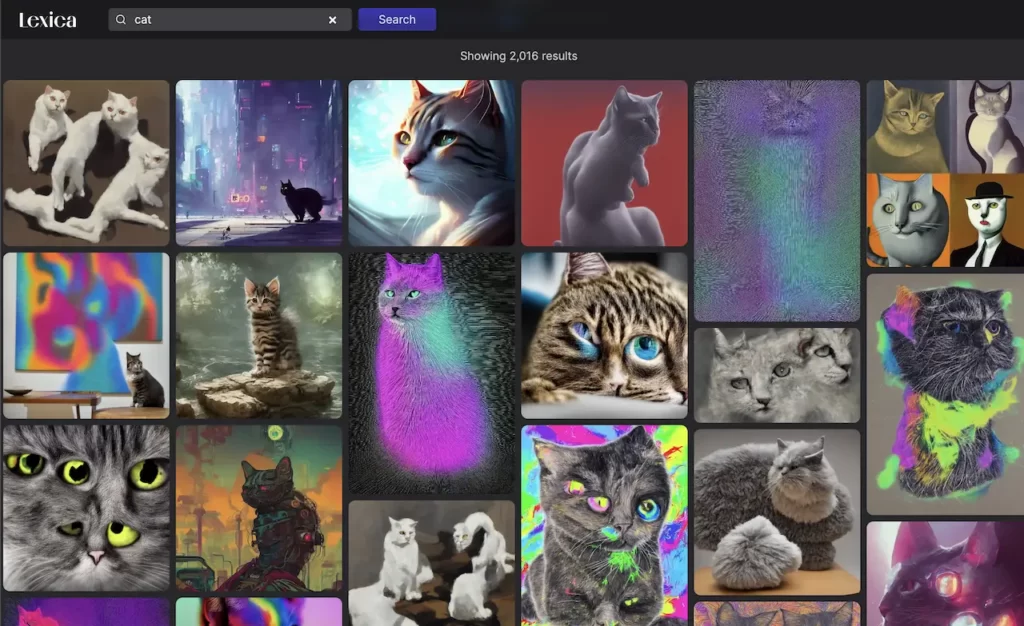1024x626 pixels.
Task: Open the cyberpunk robot cat on orange sky thumbnail
Action: pos(259,508)
